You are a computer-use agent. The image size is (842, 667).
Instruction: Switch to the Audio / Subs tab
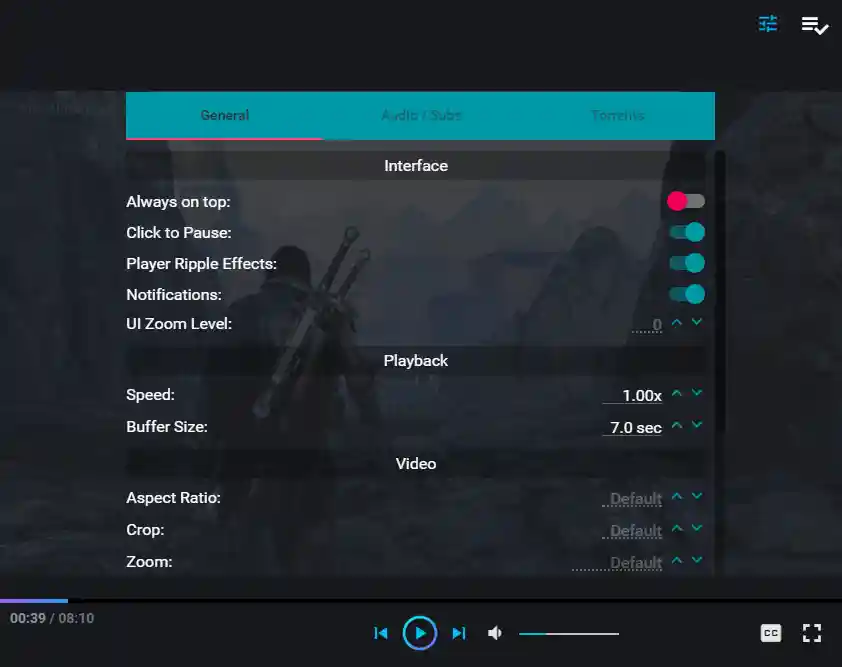point(421,115)
